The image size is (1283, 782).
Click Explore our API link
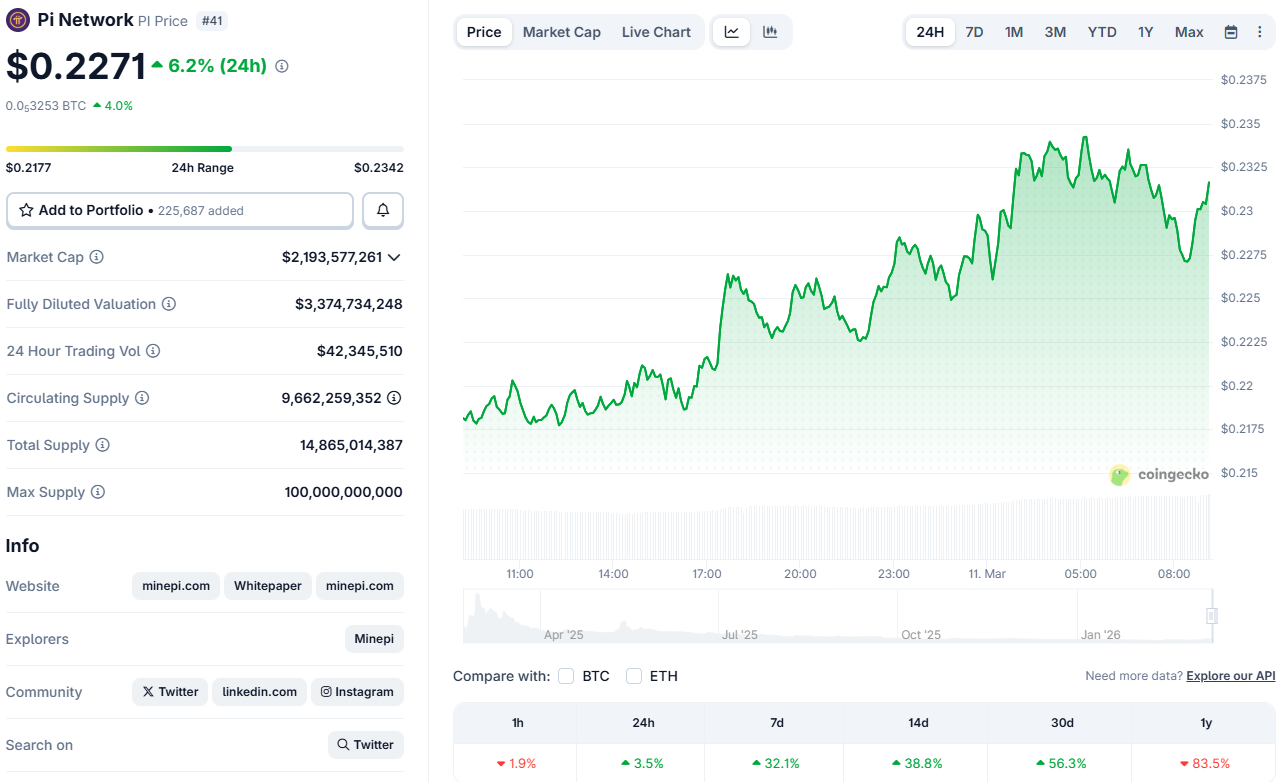(1230, 675)
